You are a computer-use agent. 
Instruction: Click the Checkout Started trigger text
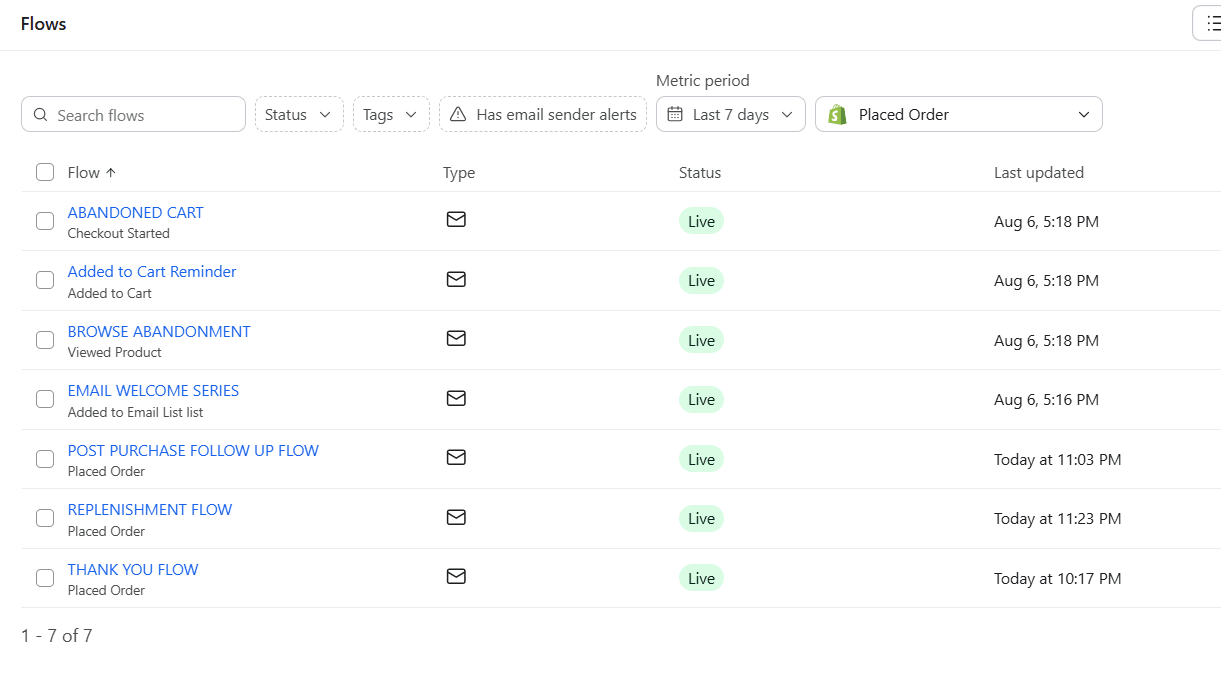click(x=119, y=233)
